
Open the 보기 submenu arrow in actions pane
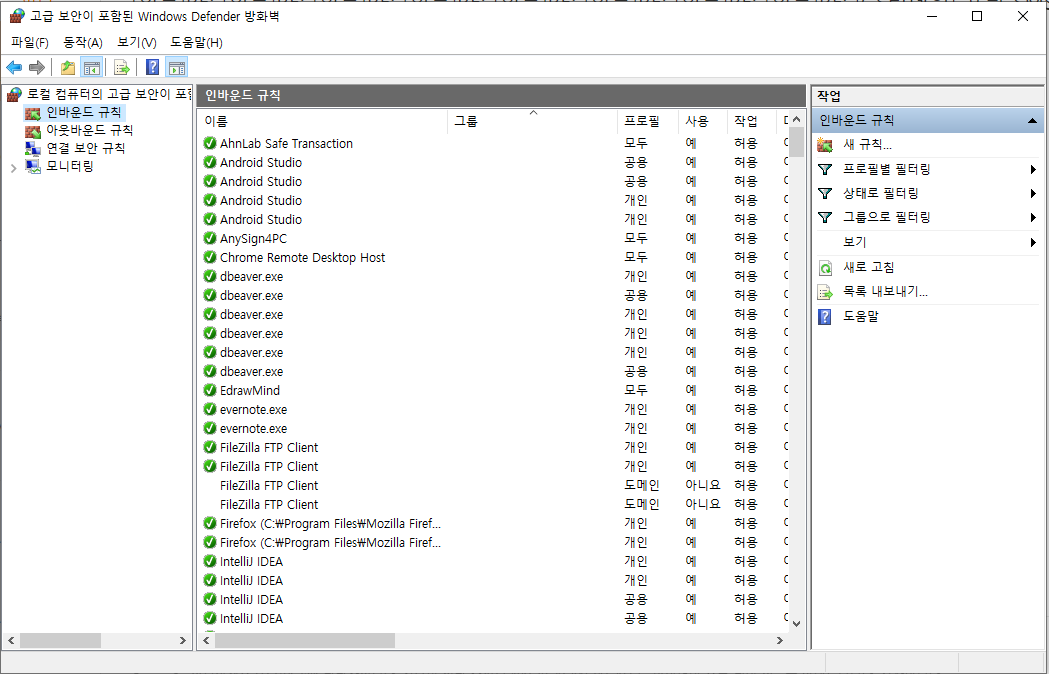[1034, 242]
